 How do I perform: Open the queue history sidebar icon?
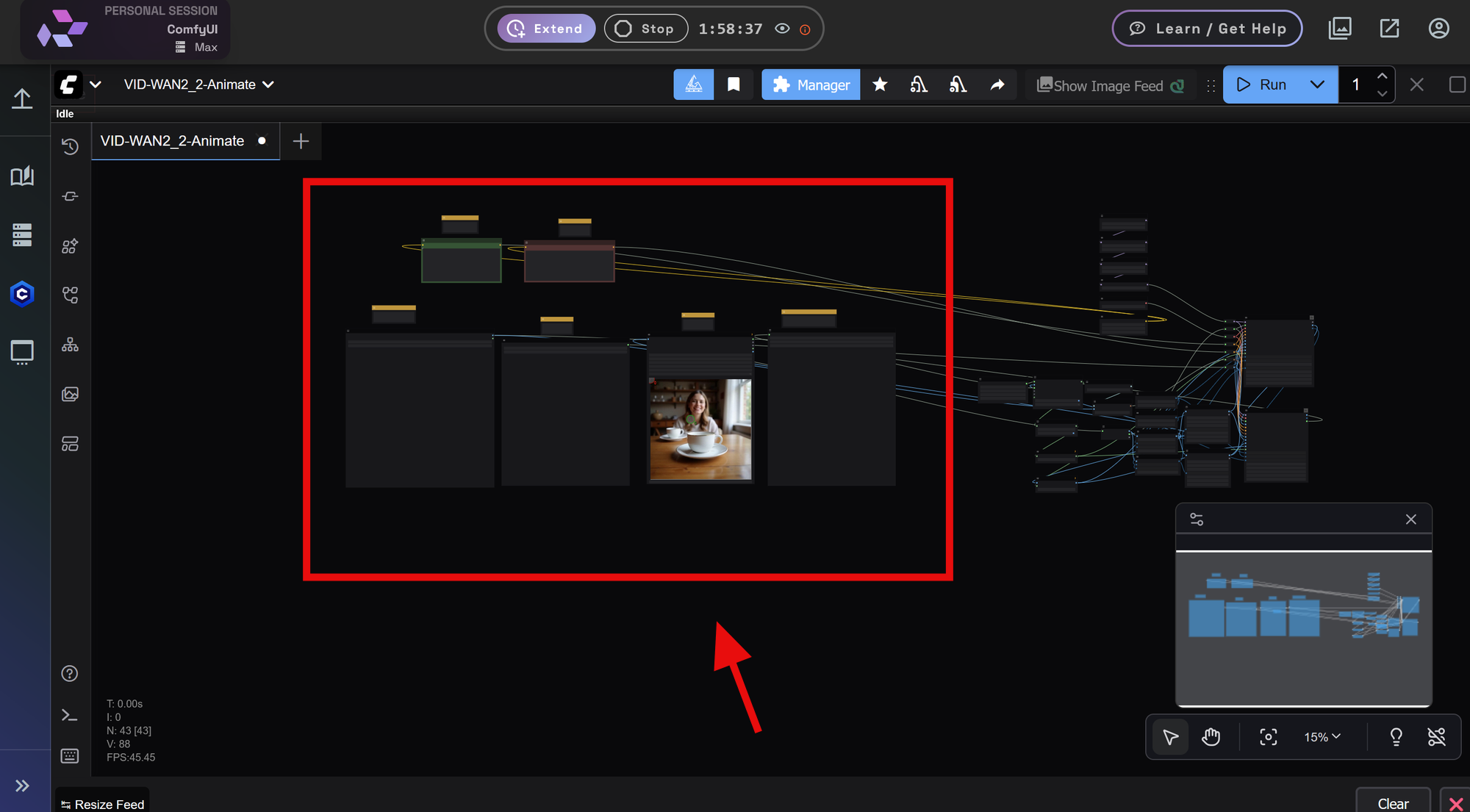click(x=70, y=146)
